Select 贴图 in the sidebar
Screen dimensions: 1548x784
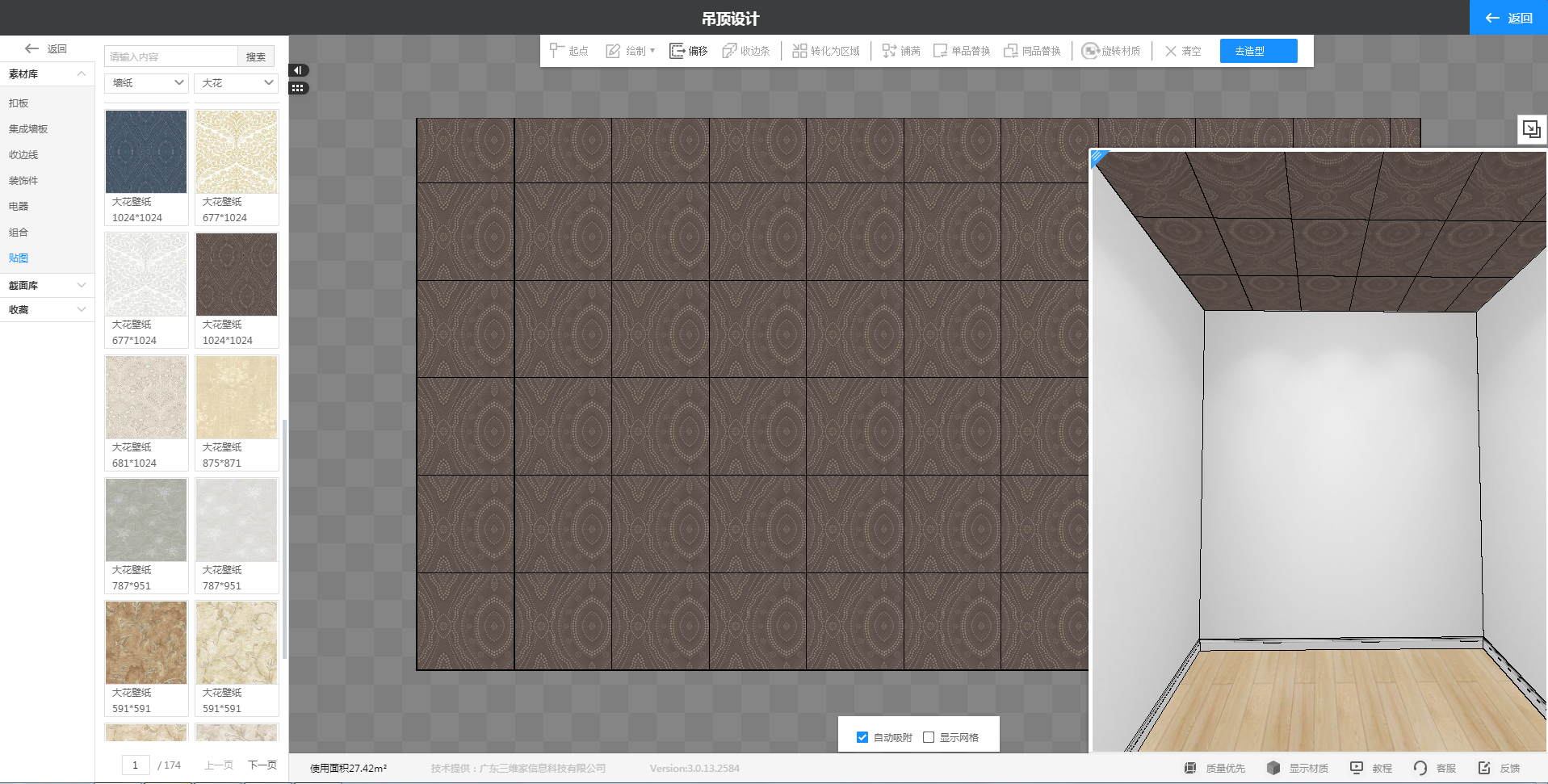tap(19, 258)
